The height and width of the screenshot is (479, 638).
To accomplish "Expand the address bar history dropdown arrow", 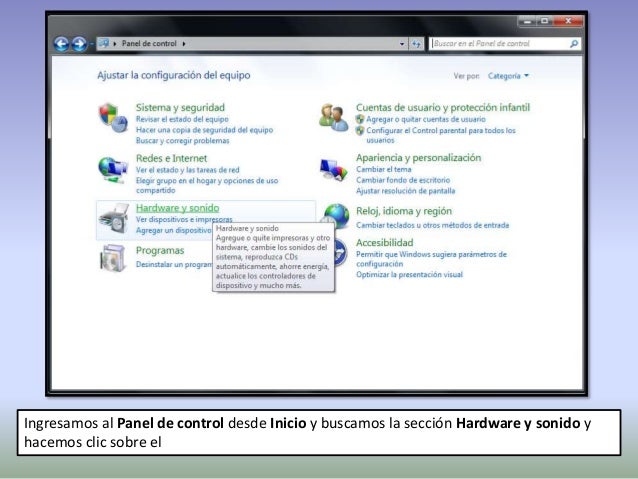I will tap(402, 44).
